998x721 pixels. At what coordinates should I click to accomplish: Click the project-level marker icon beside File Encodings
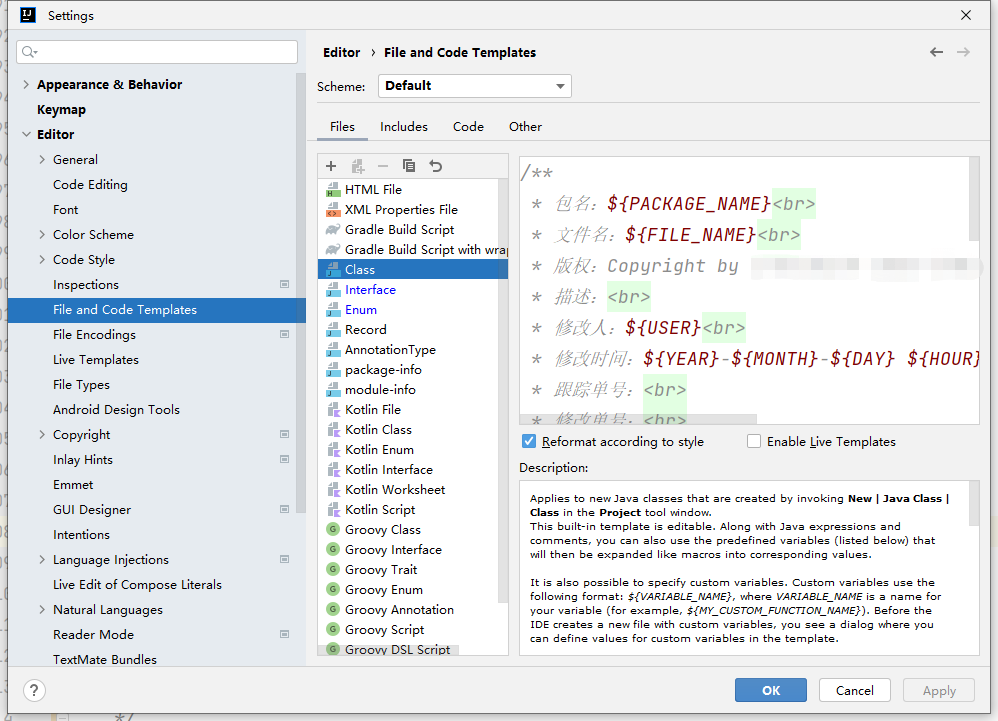[285, 334]
